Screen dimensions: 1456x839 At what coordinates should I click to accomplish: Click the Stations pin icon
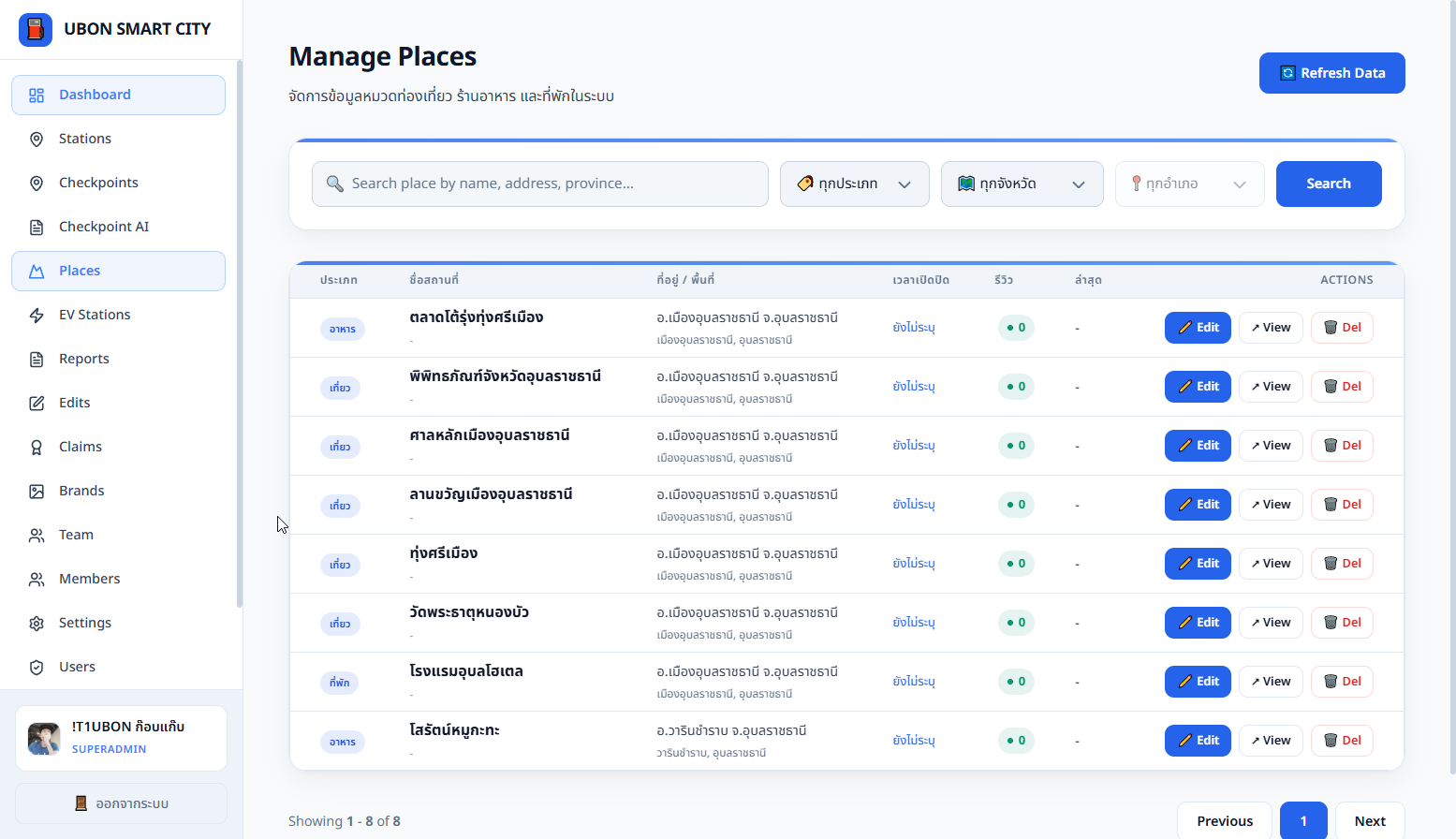(x=37, y=140)
